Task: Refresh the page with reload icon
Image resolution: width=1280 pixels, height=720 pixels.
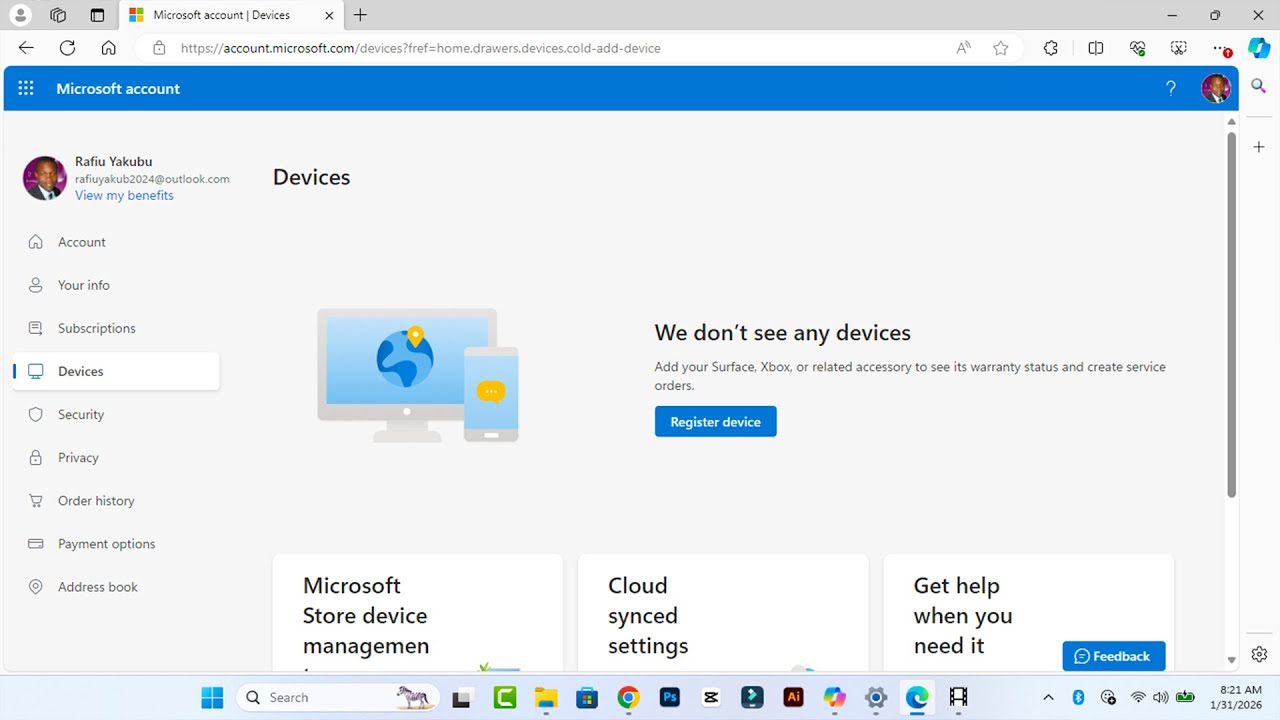Action: tap(67, 47)
